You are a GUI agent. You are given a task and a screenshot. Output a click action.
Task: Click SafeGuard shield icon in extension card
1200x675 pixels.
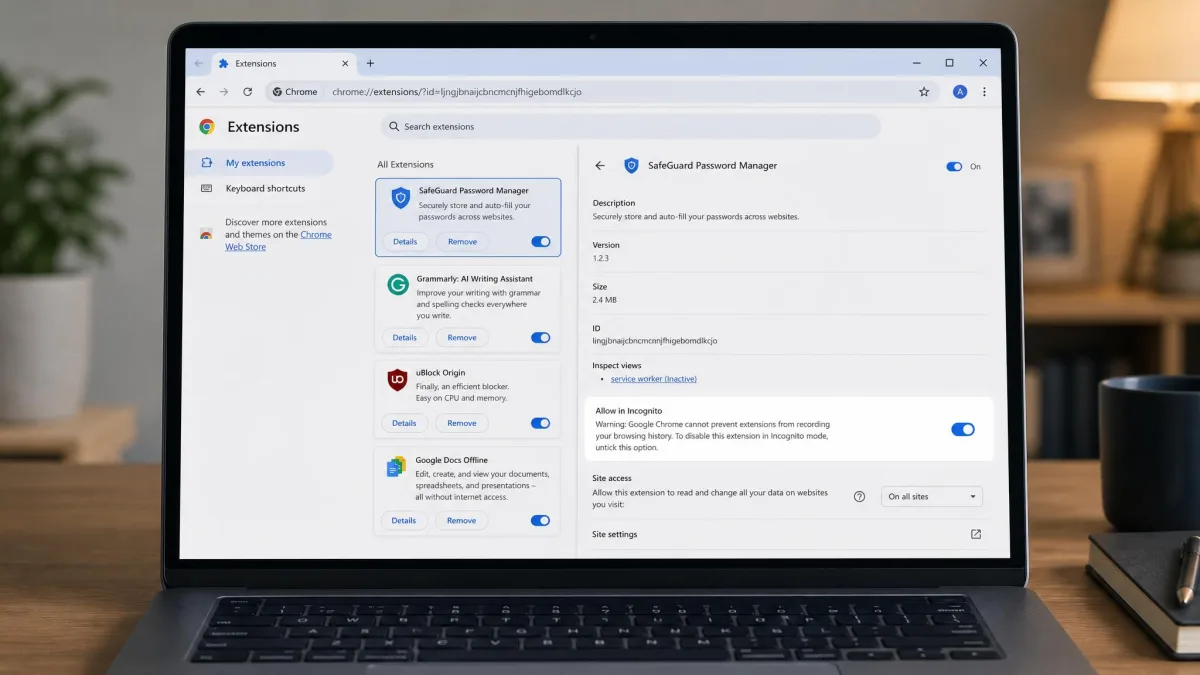point(400,198)
